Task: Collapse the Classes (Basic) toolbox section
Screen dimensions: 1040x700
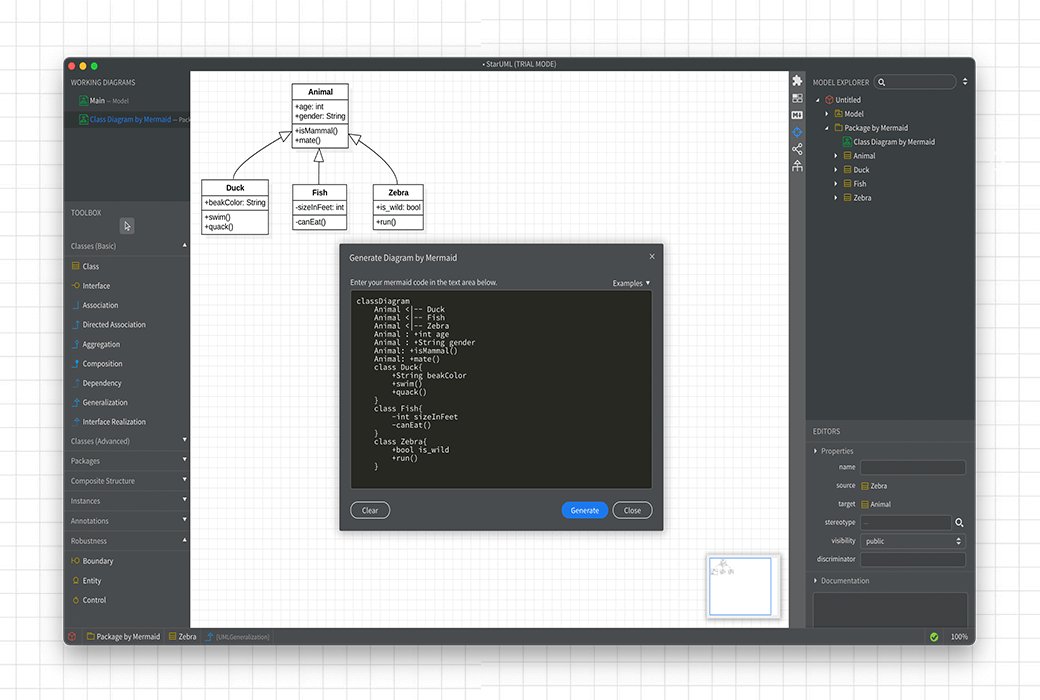Action: 184,245
